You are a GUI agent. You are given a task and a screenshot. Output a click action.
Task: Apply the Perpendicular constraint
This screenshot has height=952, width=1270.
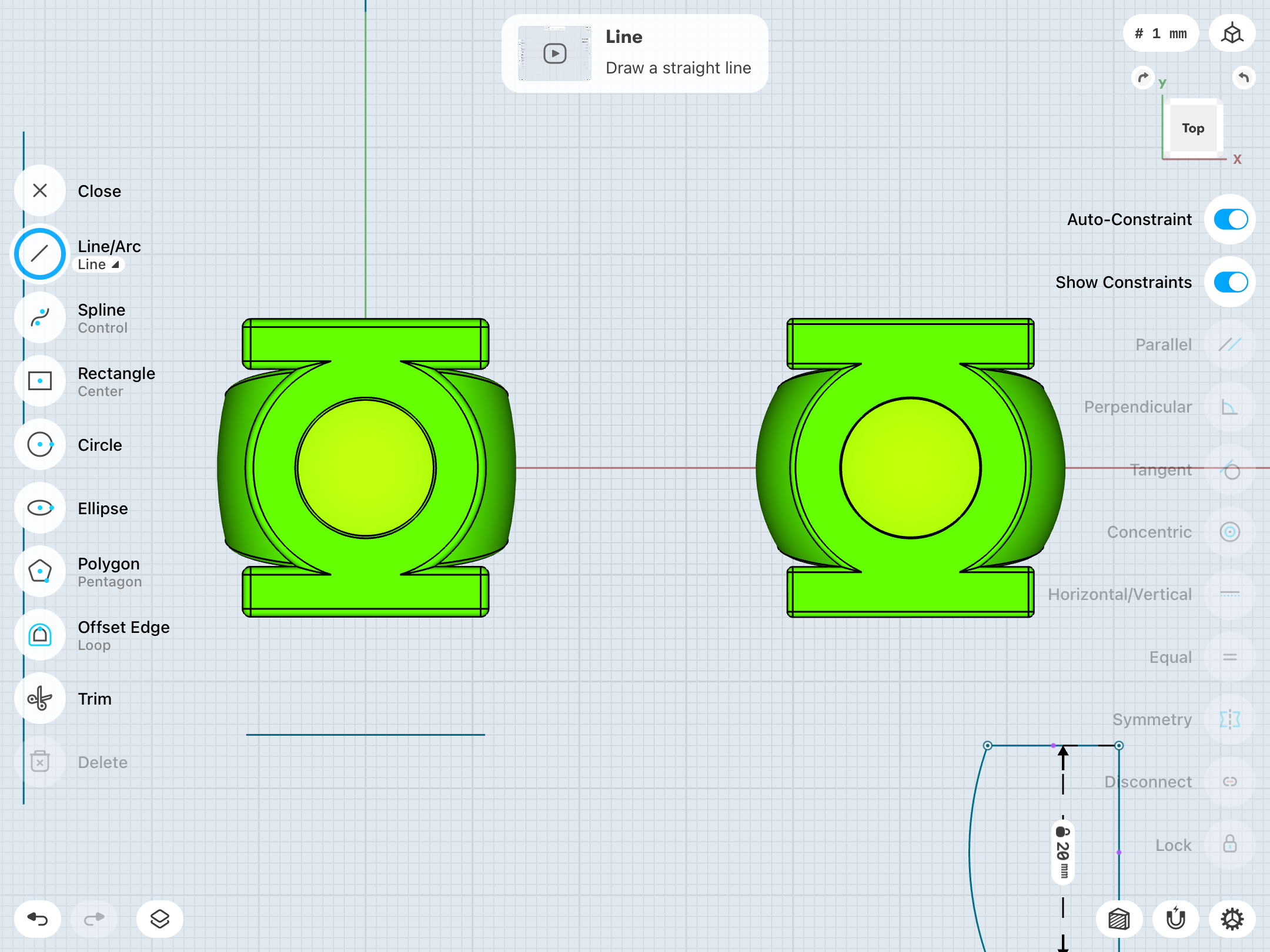click(1230, 407)
